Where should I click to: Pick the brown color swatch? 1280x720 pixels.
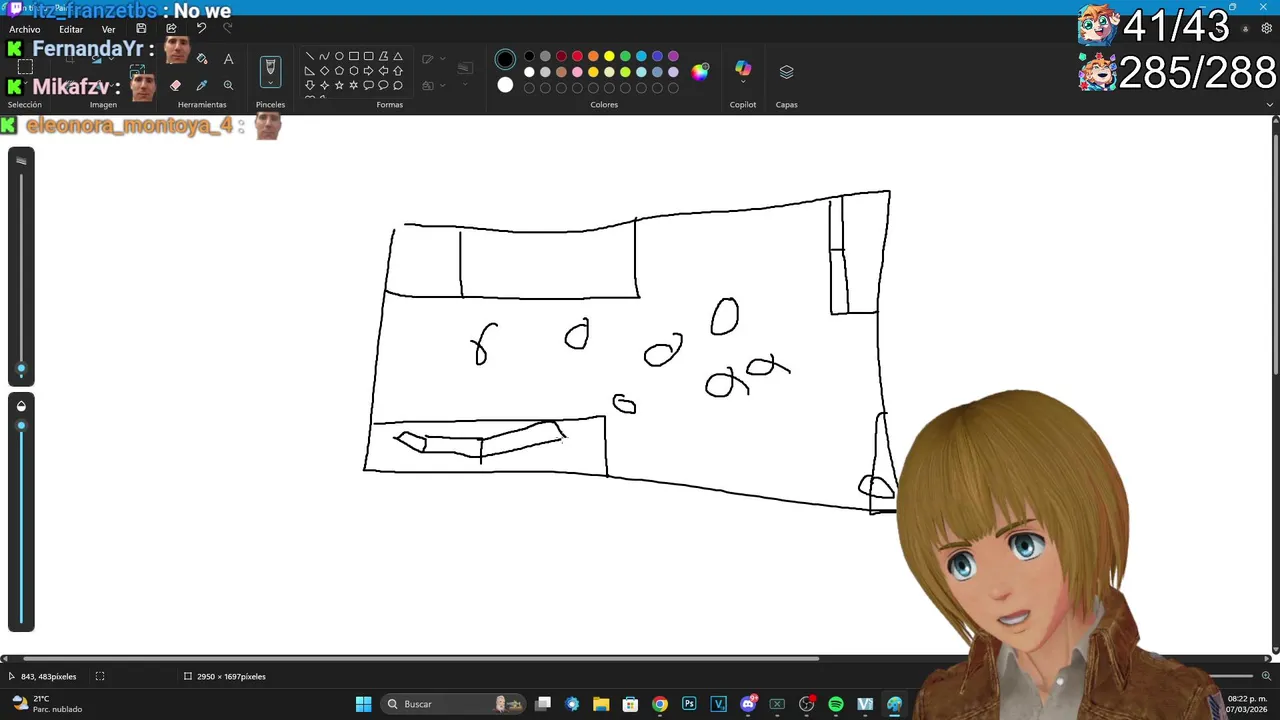click(561, 72)
